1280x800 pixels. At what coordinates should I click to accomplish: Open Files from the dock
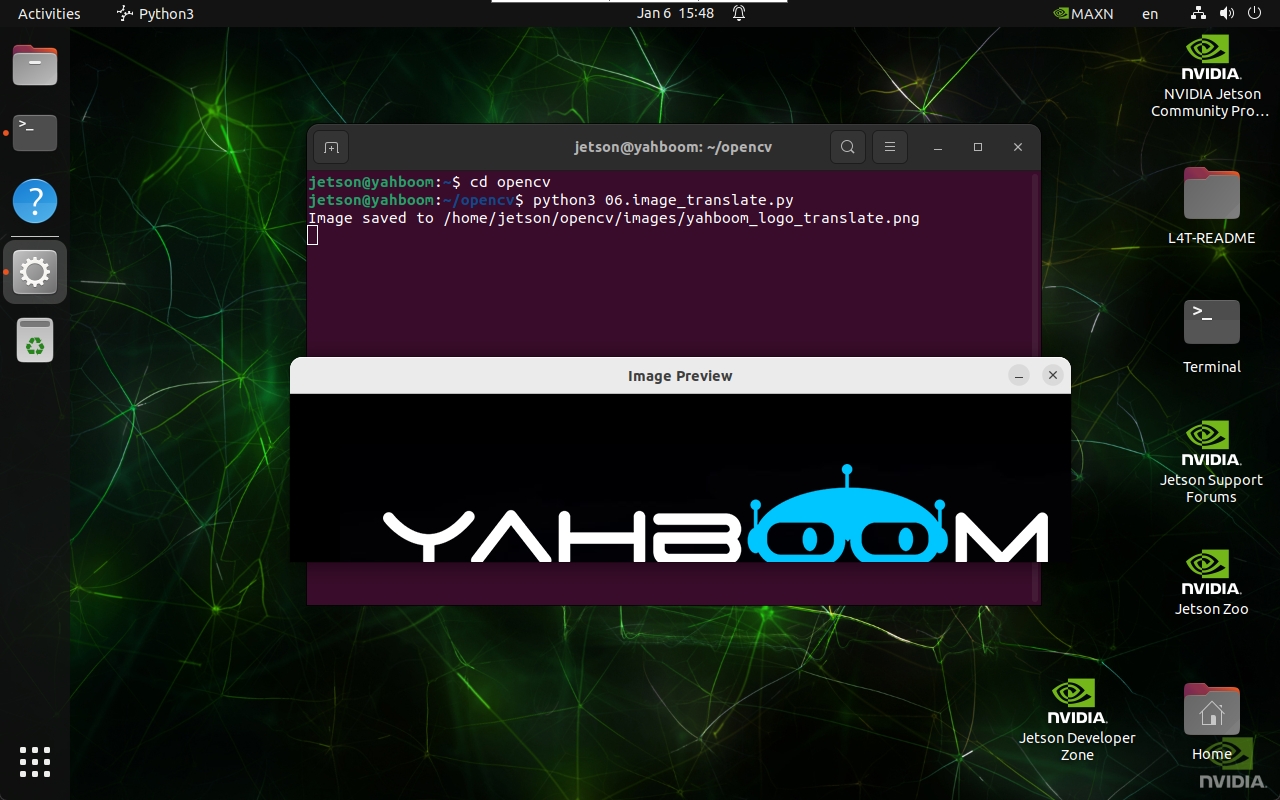click(35, 66)
